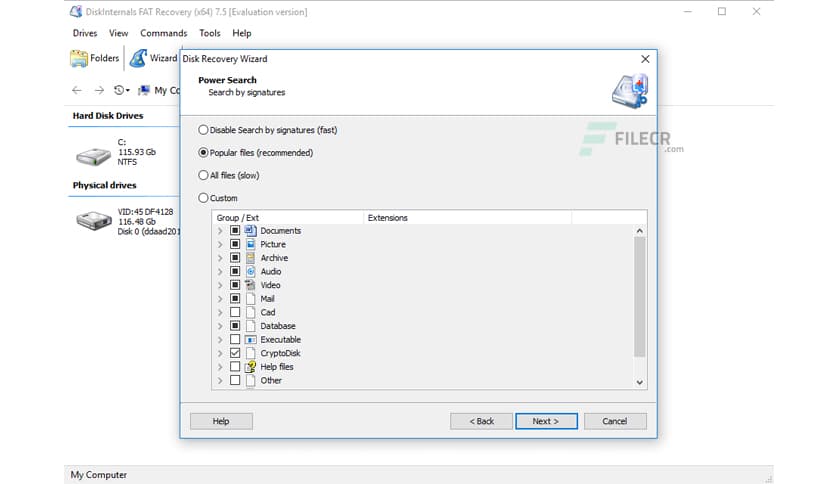Click the Other group file icon
Image resolution: width=836 pixels, height=484 pixels.
click(251, 381)
